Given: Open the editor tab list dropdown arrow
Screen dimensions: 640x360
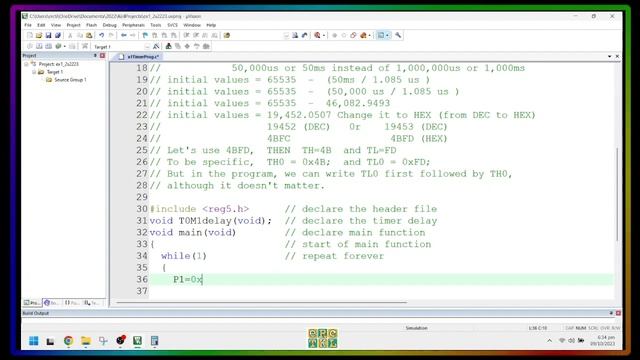Looking at the screenshot, I should pos(609,56).
